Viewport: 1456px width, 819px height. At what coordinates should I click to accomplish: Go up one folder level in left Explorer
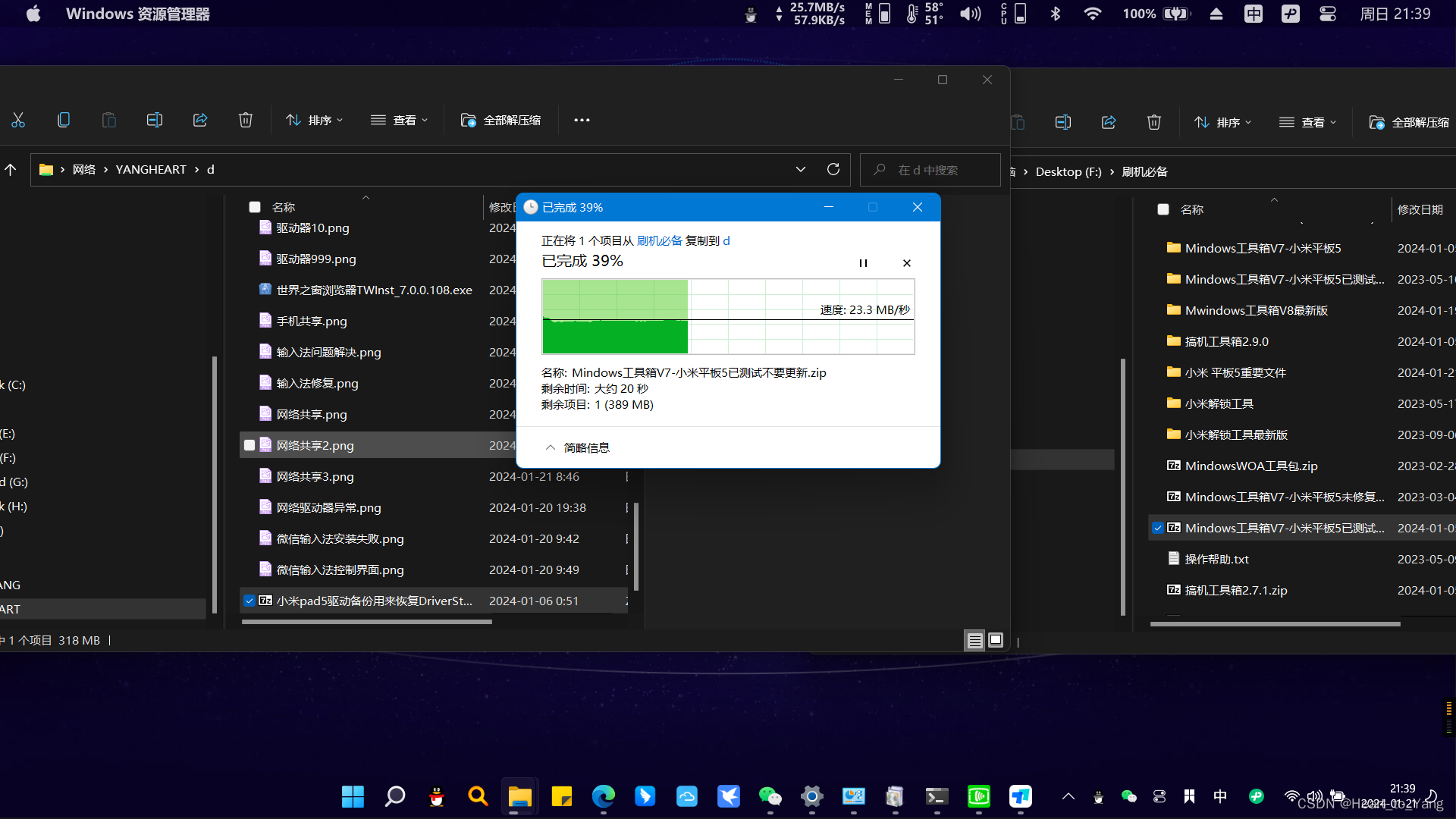pyautogui.click(x=11, y=169)
